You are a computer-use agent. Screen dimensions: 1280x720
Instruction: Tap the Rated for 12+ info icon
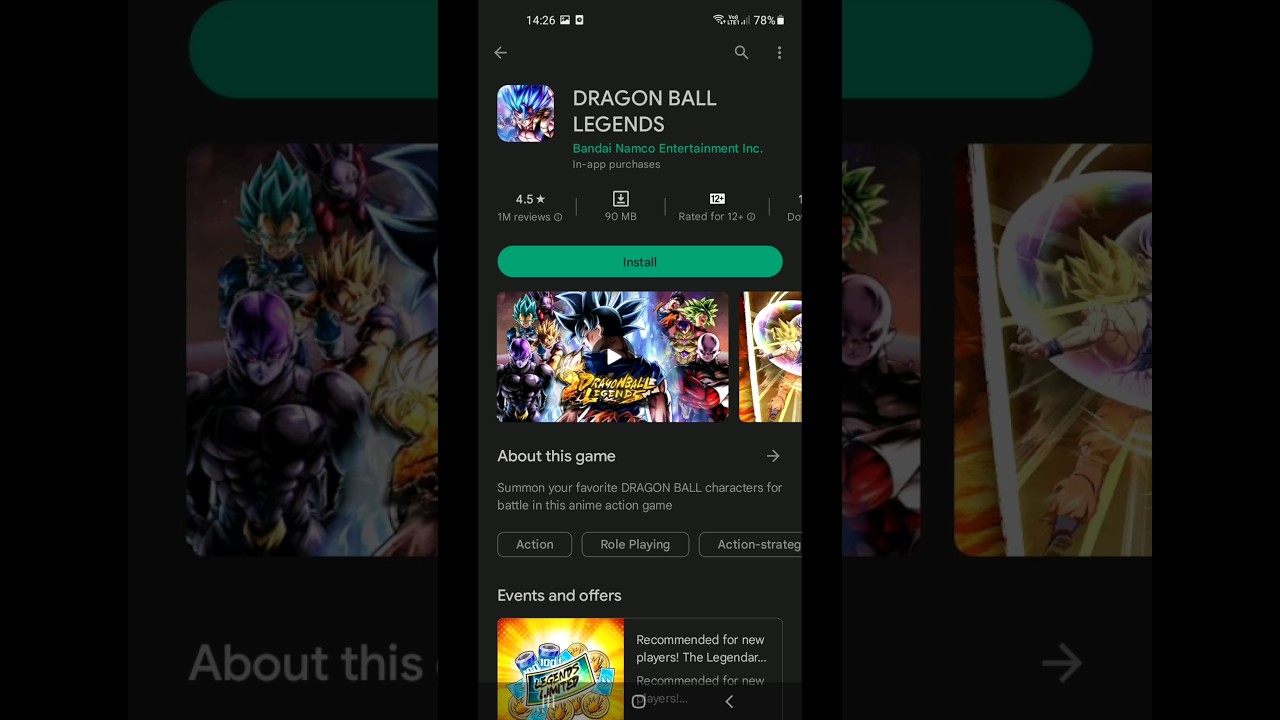[x=751, y=217]
